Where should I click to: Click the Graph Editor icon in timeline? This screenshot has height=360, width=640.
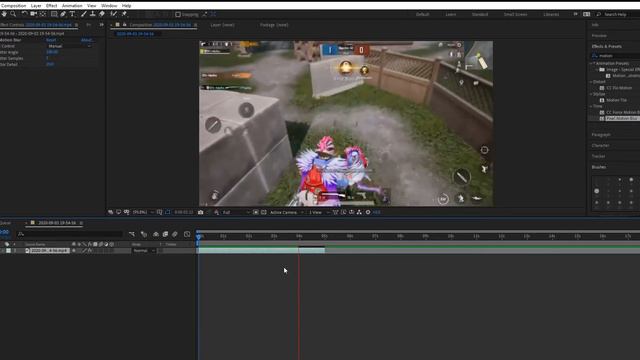pyautogui.click(x=187, y=234)
